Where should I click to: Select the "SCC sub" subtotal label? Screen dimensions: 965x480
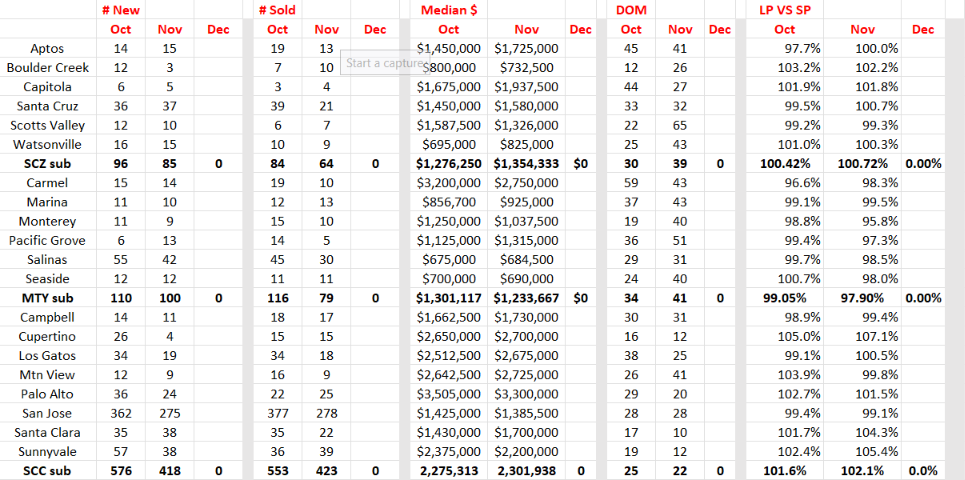click(x=47, y=471)
